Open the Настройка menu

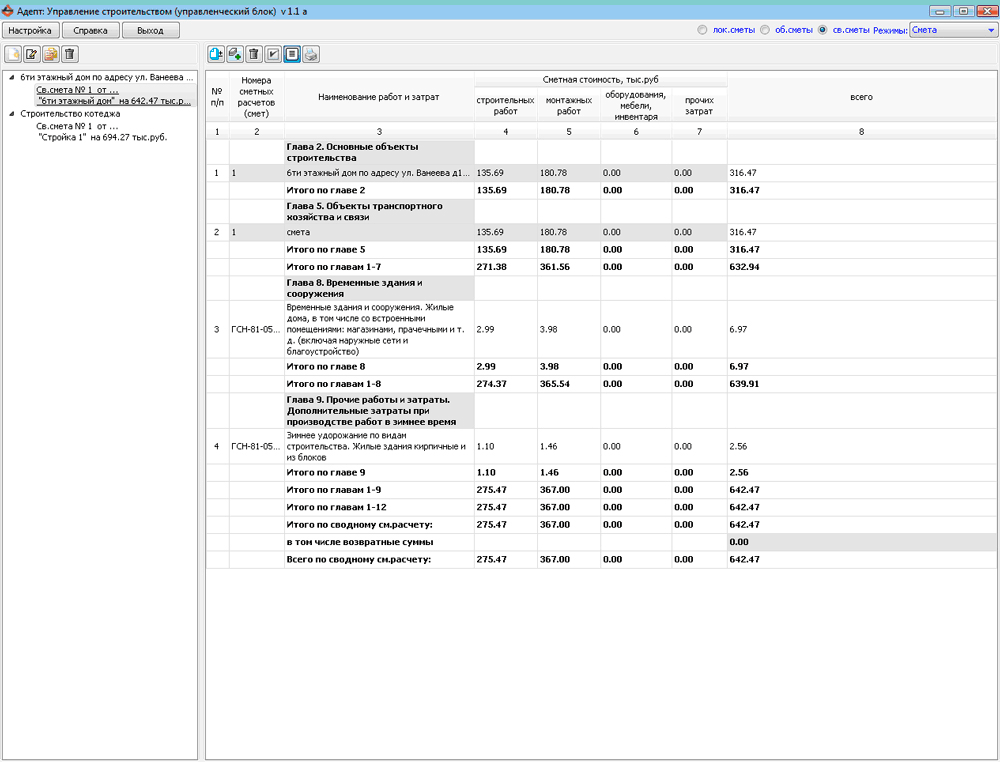coord(29,30)
